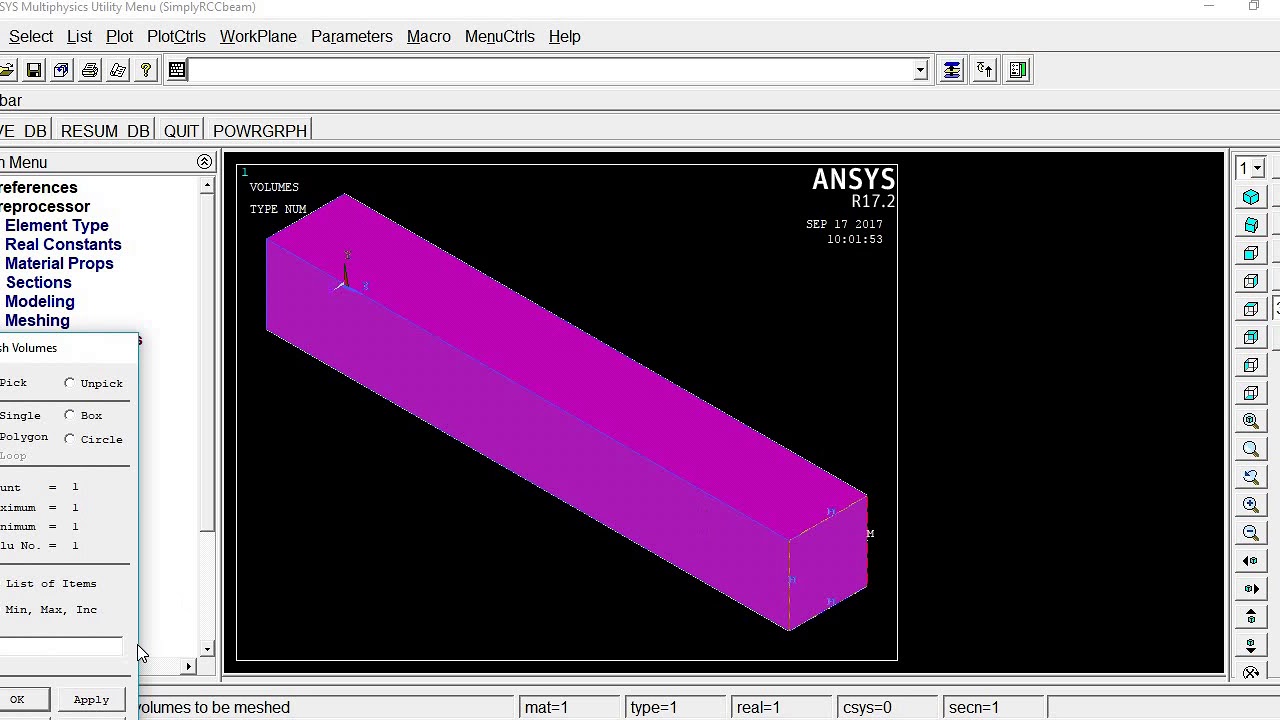Screen dimensions: 1280x720
Task: Click the ANSYS command input field
Action: pyautogui.click(x=549, y=70)
